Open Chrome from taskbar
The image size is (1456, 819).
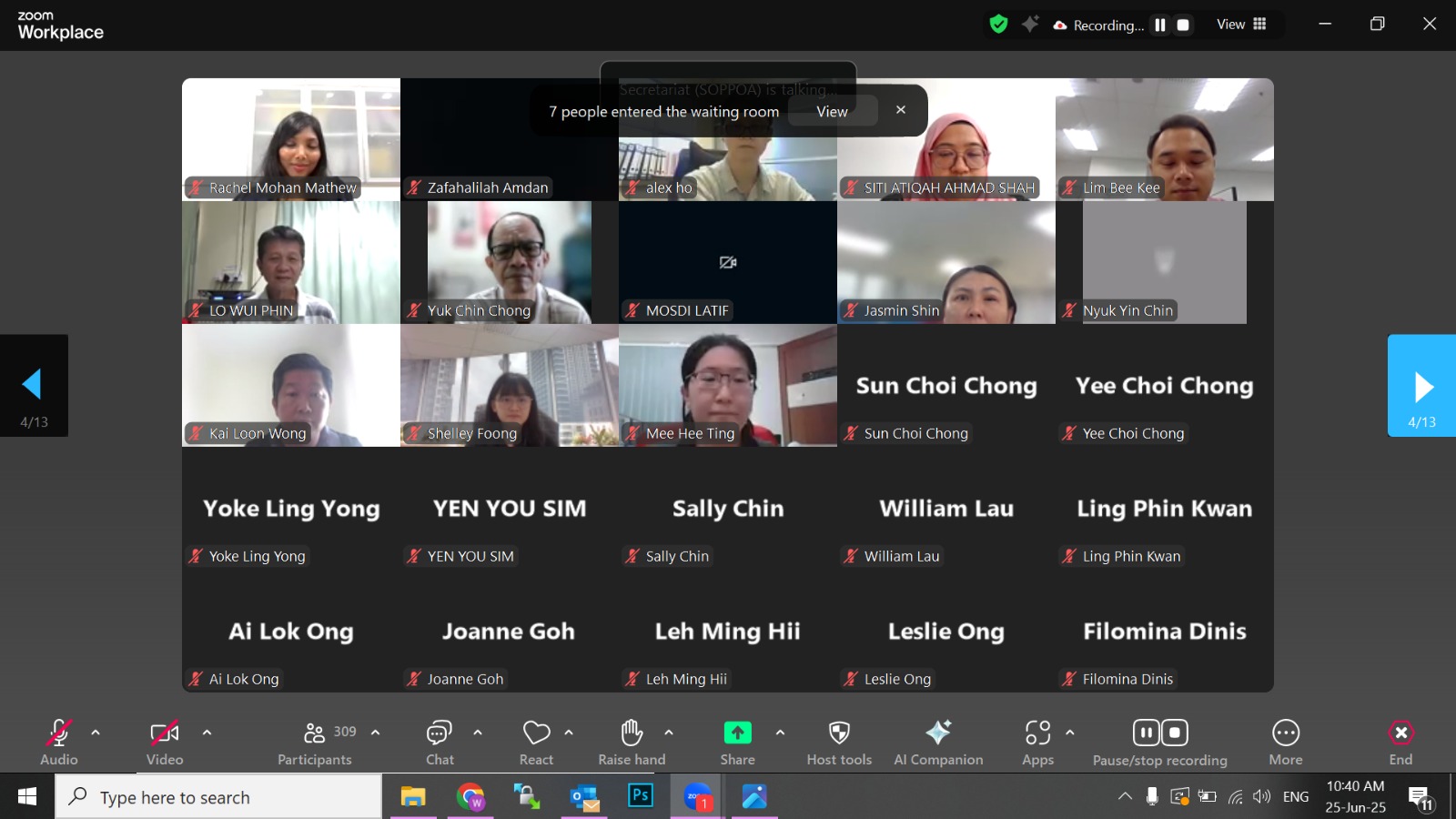pyautogui.click(x=470, y=797)
